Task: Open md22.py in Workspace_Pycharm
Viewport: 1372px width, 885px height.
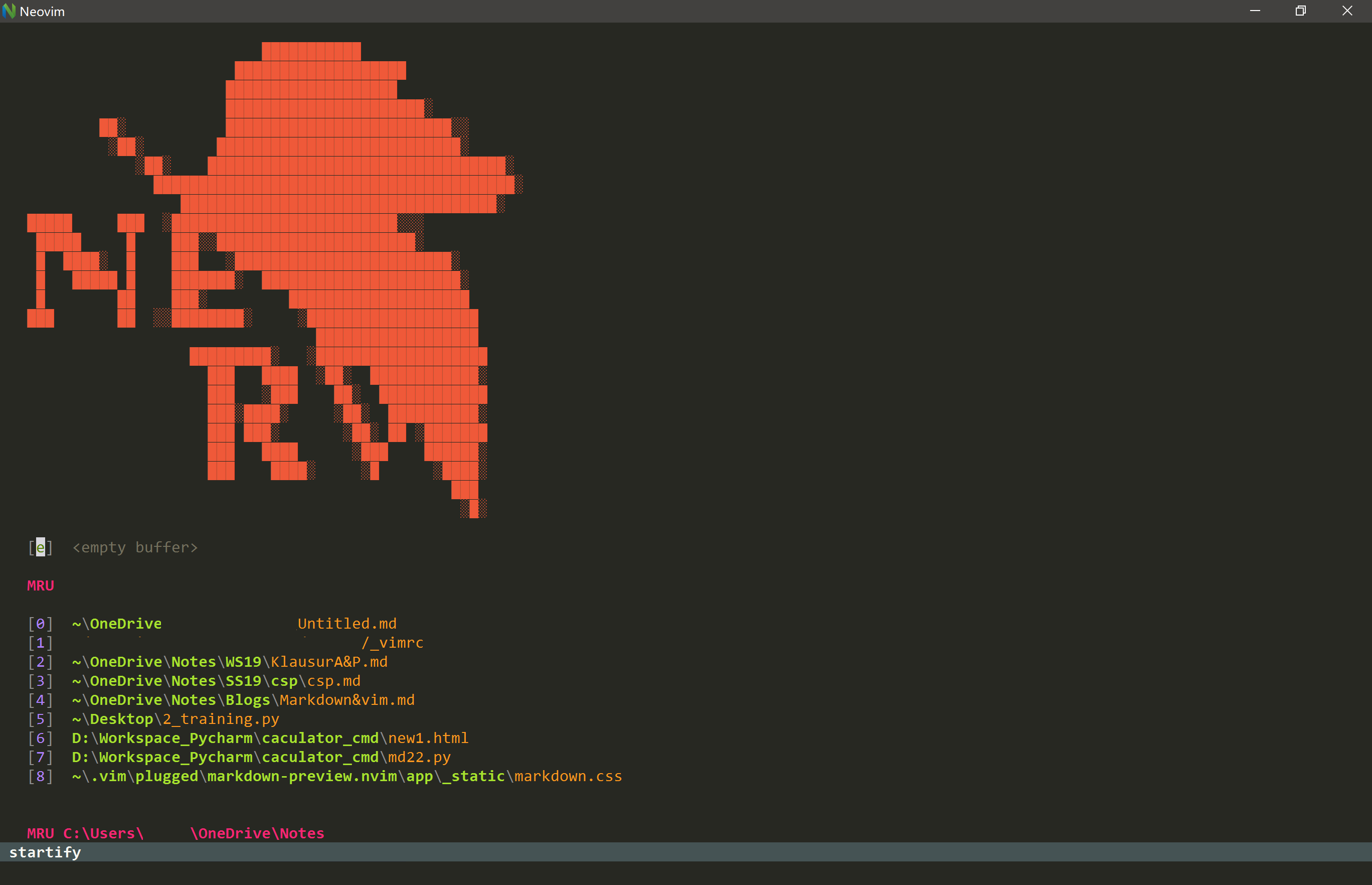Action: point(419,757)
